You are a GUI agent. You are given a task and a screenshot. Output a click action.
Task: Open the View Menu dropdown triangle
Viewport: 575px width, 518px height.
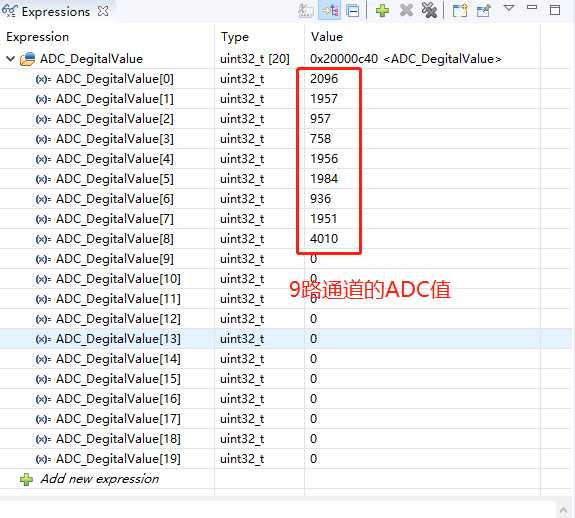[509, 7]
